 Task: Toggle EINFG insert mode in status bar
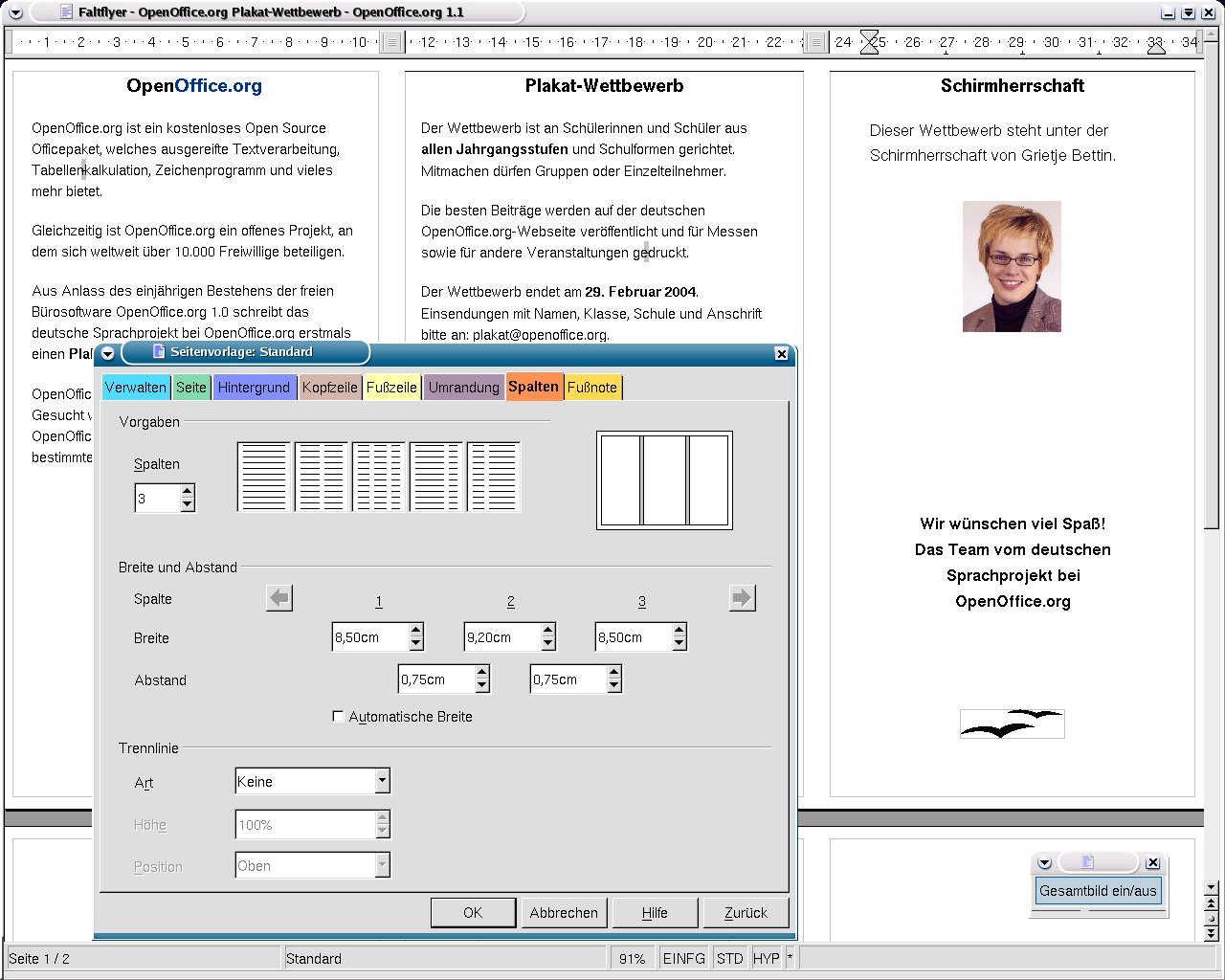(683, 958)
